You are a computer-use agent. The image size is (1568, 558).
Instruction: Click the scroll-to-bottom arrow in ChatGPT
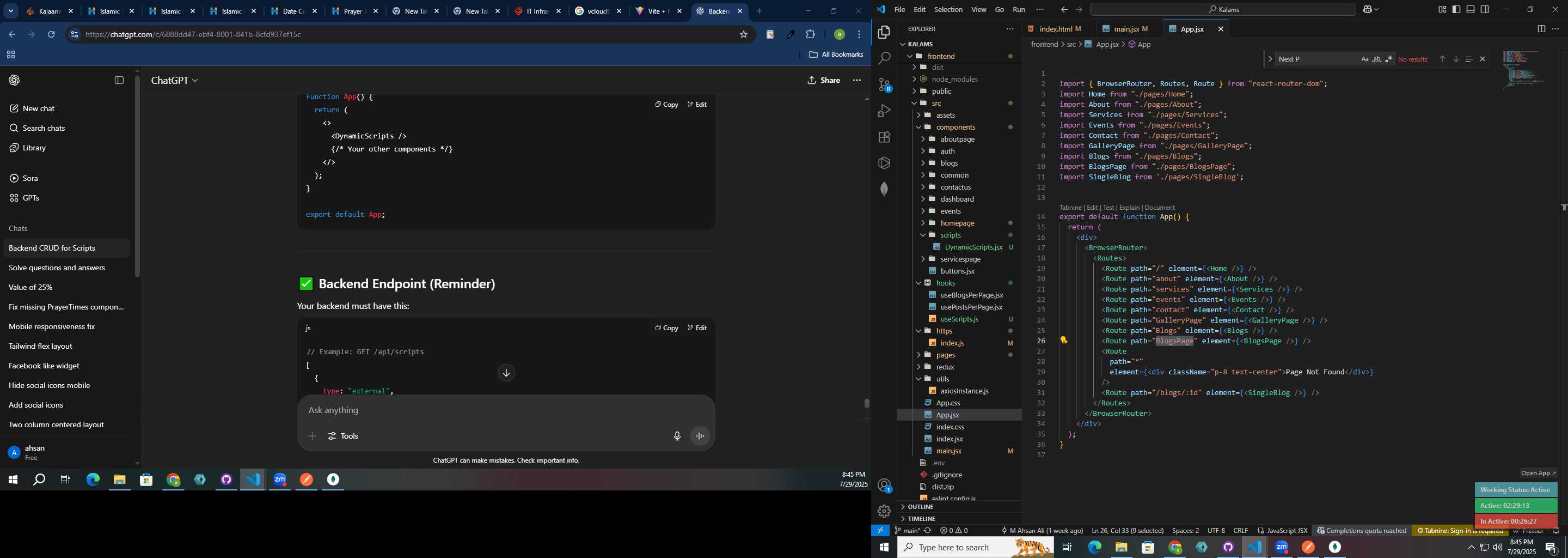click(506, 373)
